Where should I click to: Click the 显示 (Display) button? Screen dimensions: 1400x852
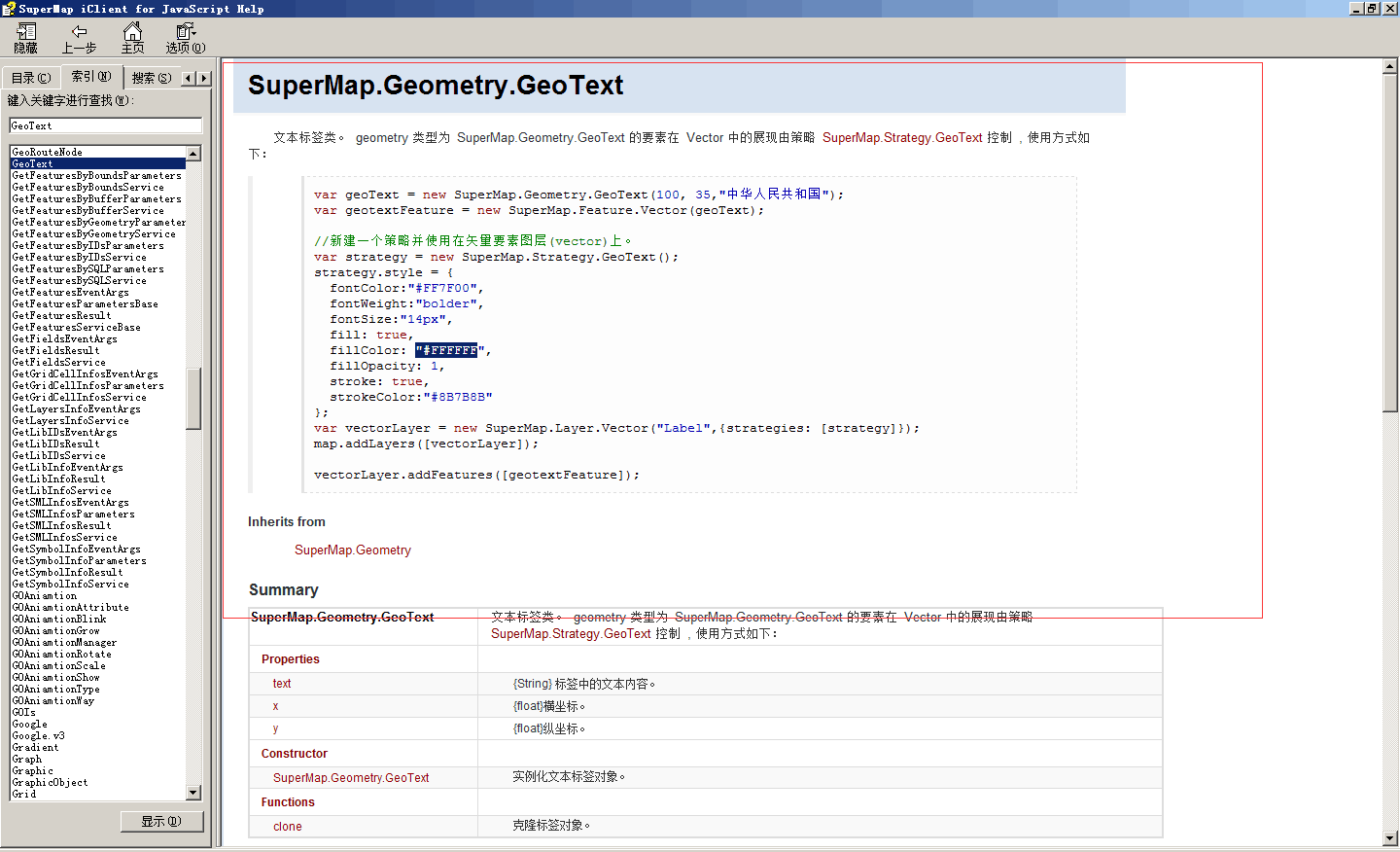[161, 821]
